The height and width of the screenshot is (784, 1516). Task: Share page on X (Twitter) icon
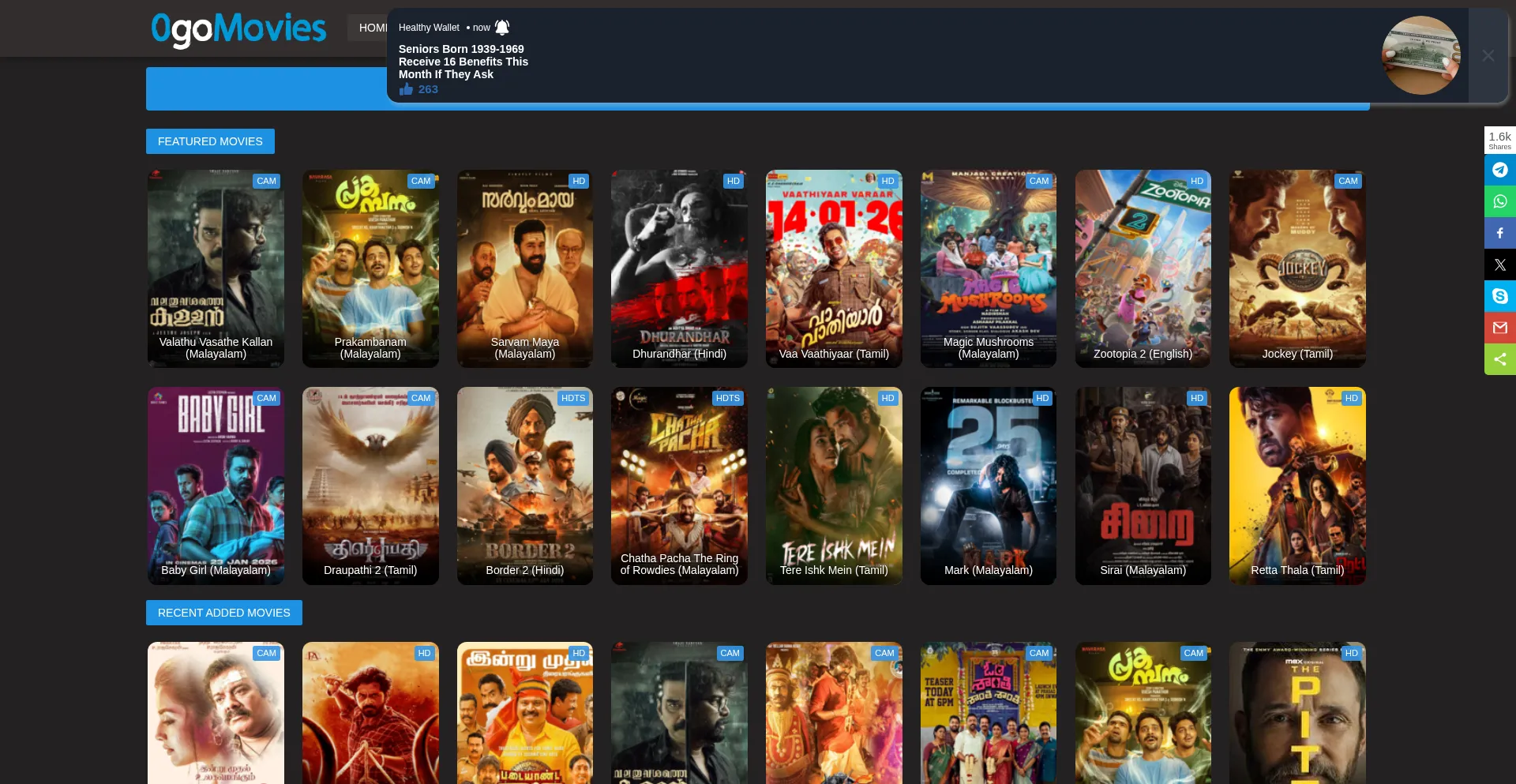(1499, 264)
